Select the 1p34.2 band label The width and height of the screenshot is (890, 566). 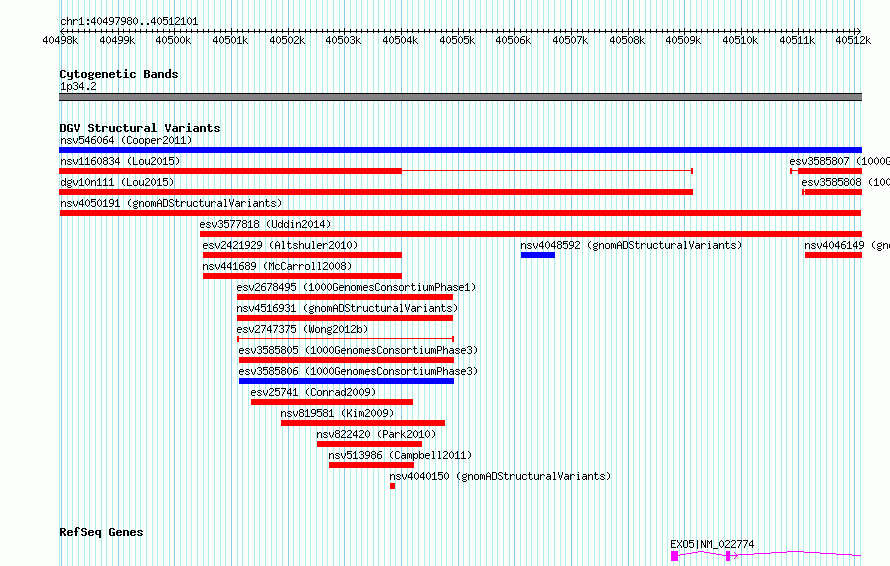pos(78,86)
